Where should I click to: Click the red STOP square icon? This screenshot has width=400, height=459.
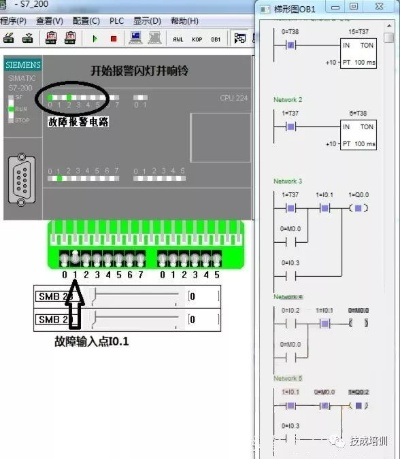coord(114,39)
